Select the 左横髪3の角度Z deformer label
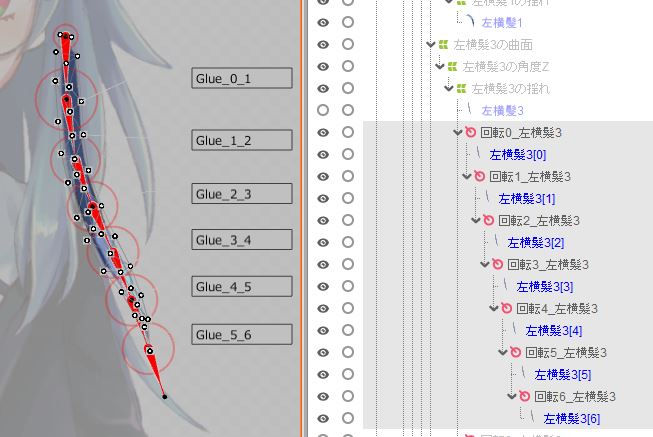The width and height of the screenshot is (653, 437). coord(506,67)
